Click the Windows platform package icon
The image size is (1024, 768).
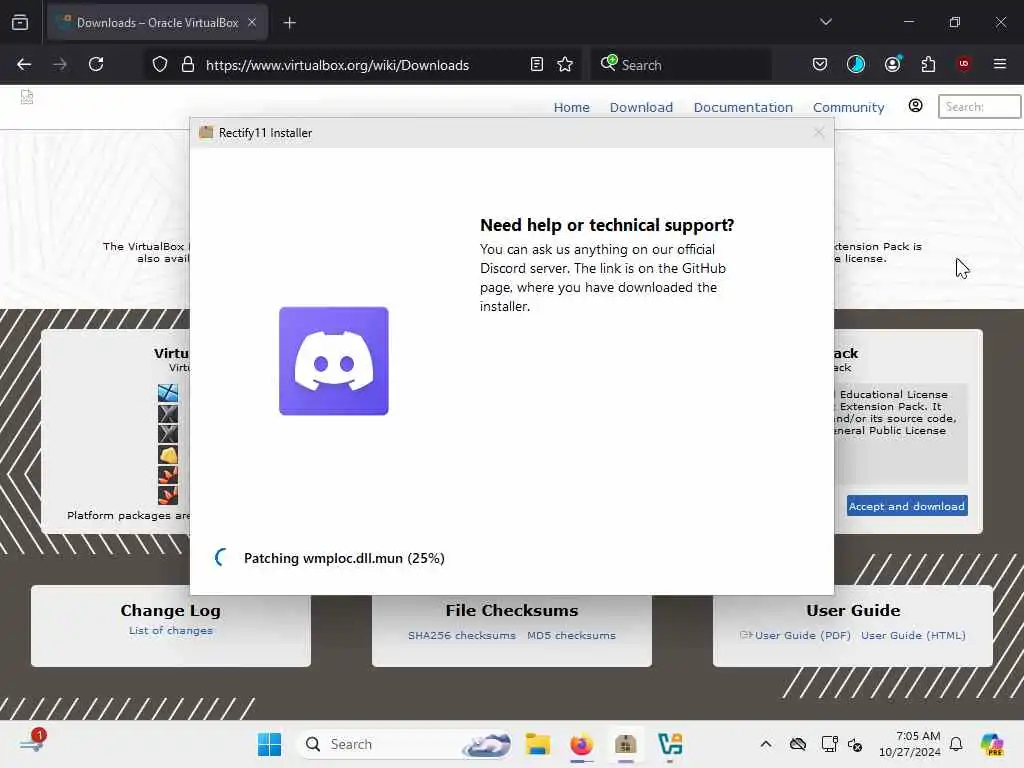(168, 393)
